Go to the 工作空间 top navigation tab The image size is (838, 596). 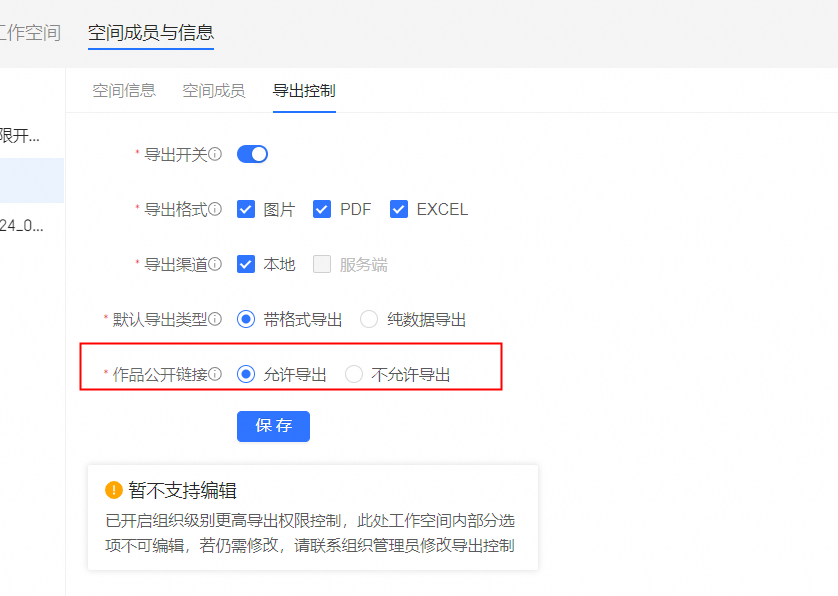point(30,33)
